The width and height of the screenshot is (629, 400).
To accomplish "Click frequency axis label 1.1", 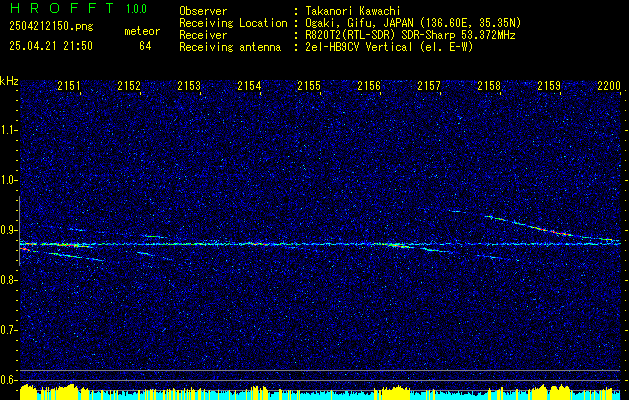I will tap(8, 130).
